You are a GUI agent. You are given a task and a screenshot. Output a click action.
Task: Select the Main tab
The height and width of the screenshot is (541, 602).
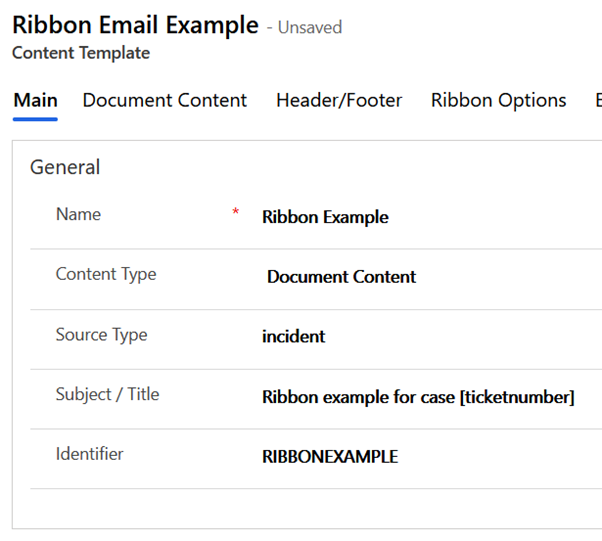[35, 101]
